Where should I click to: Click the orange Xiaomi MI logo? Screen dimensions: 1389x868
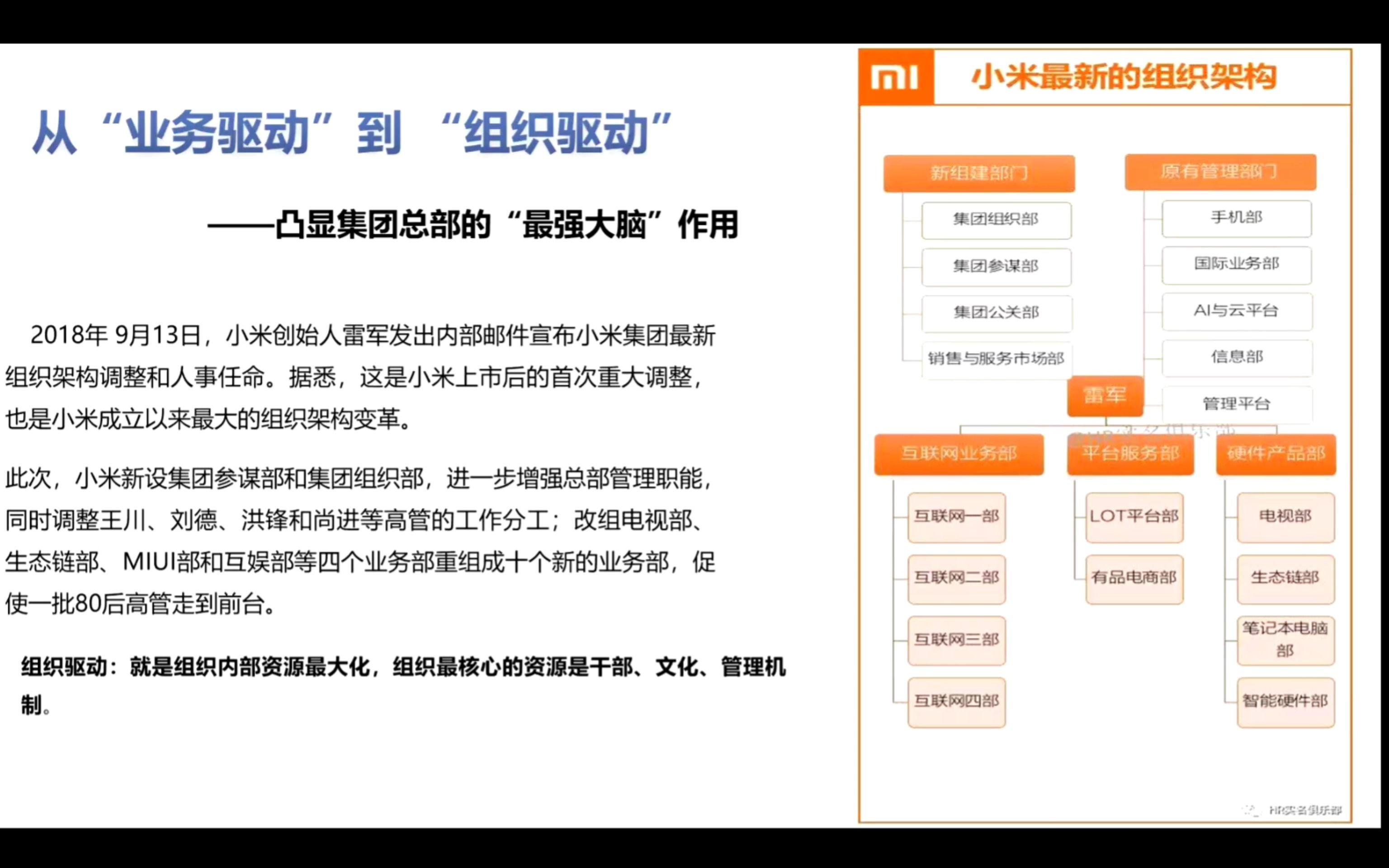tap(896, 77)
